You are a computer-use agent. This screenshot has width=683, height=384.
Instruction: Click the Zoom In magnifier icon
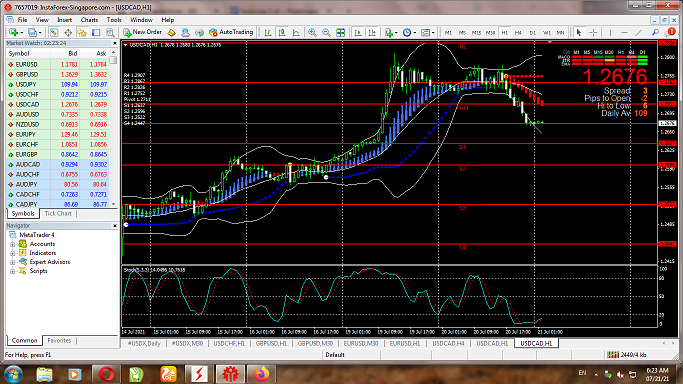tap(312, 32)
